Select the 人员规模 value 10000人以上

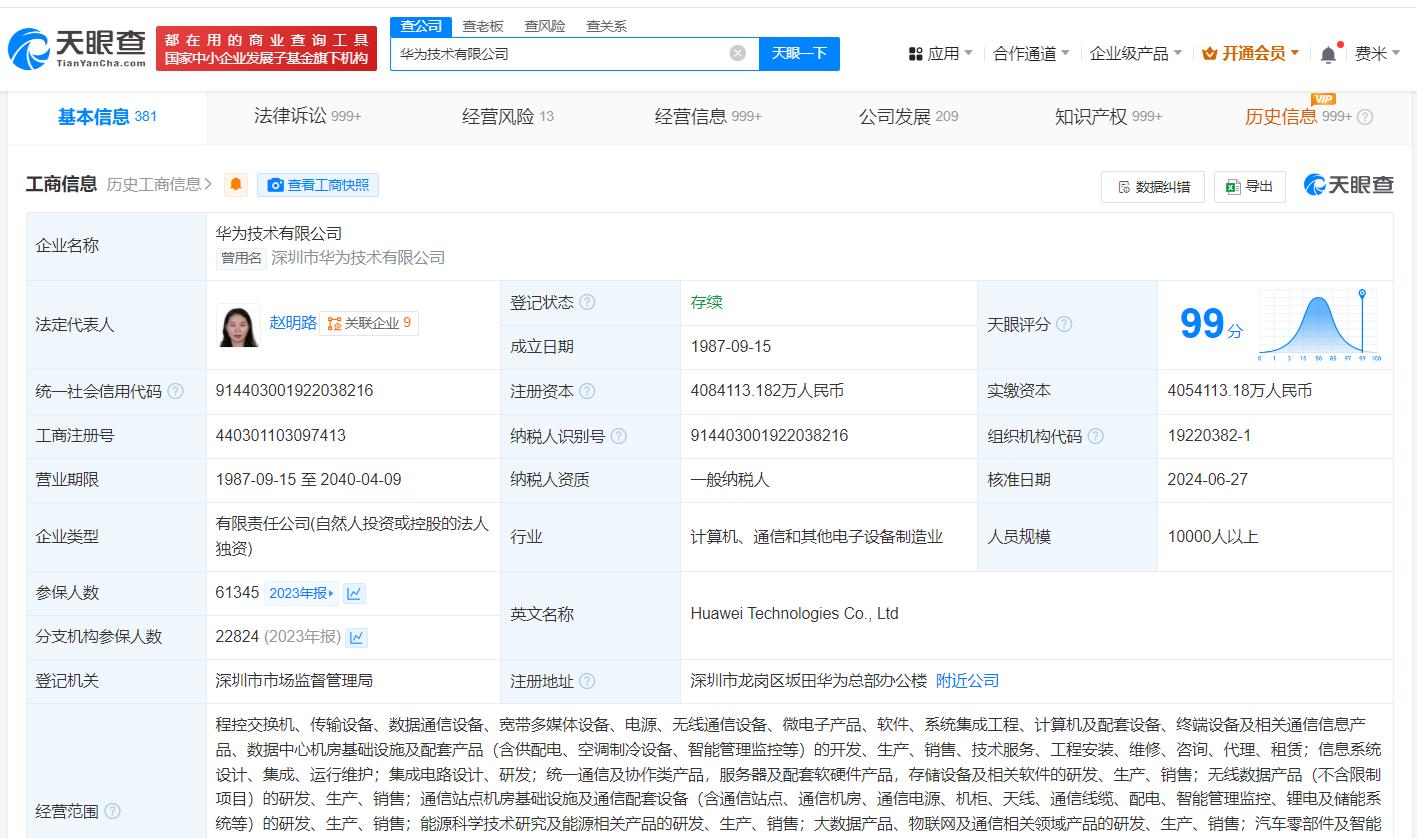tap(1212, 537)
